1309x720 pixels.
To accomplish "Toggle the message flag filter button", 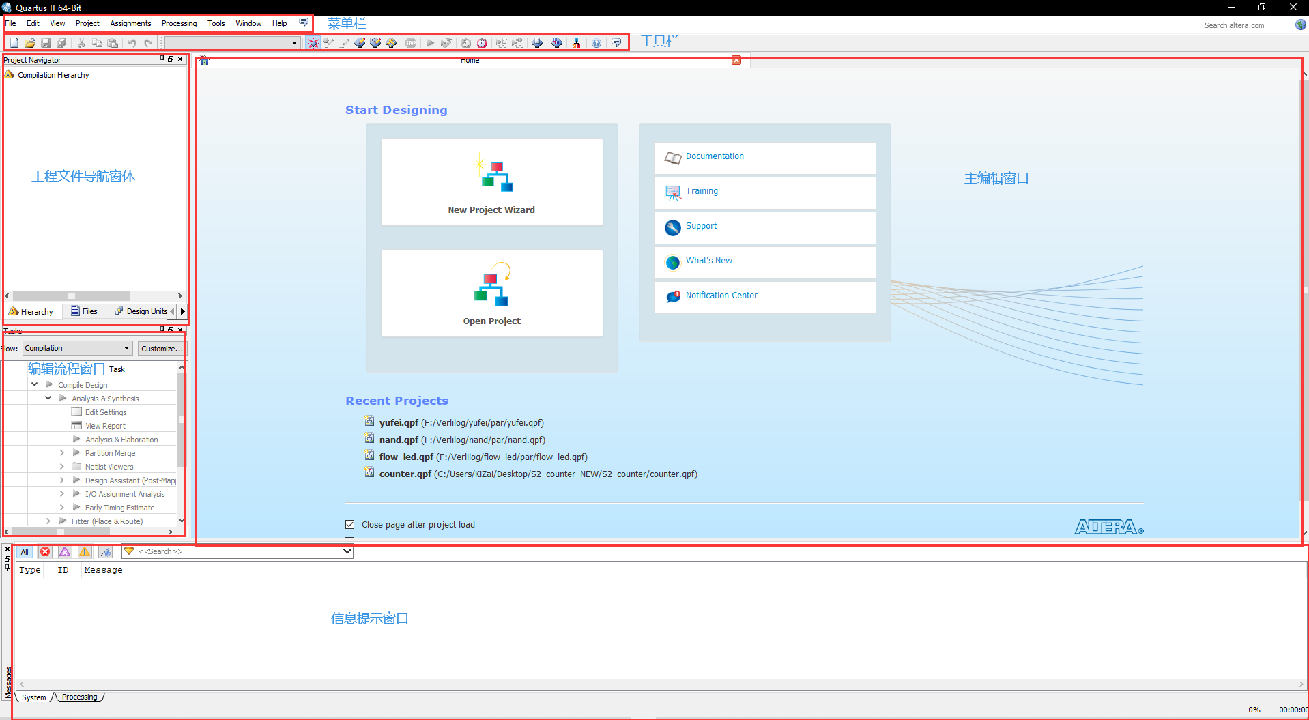I will (x=105, y=552).
